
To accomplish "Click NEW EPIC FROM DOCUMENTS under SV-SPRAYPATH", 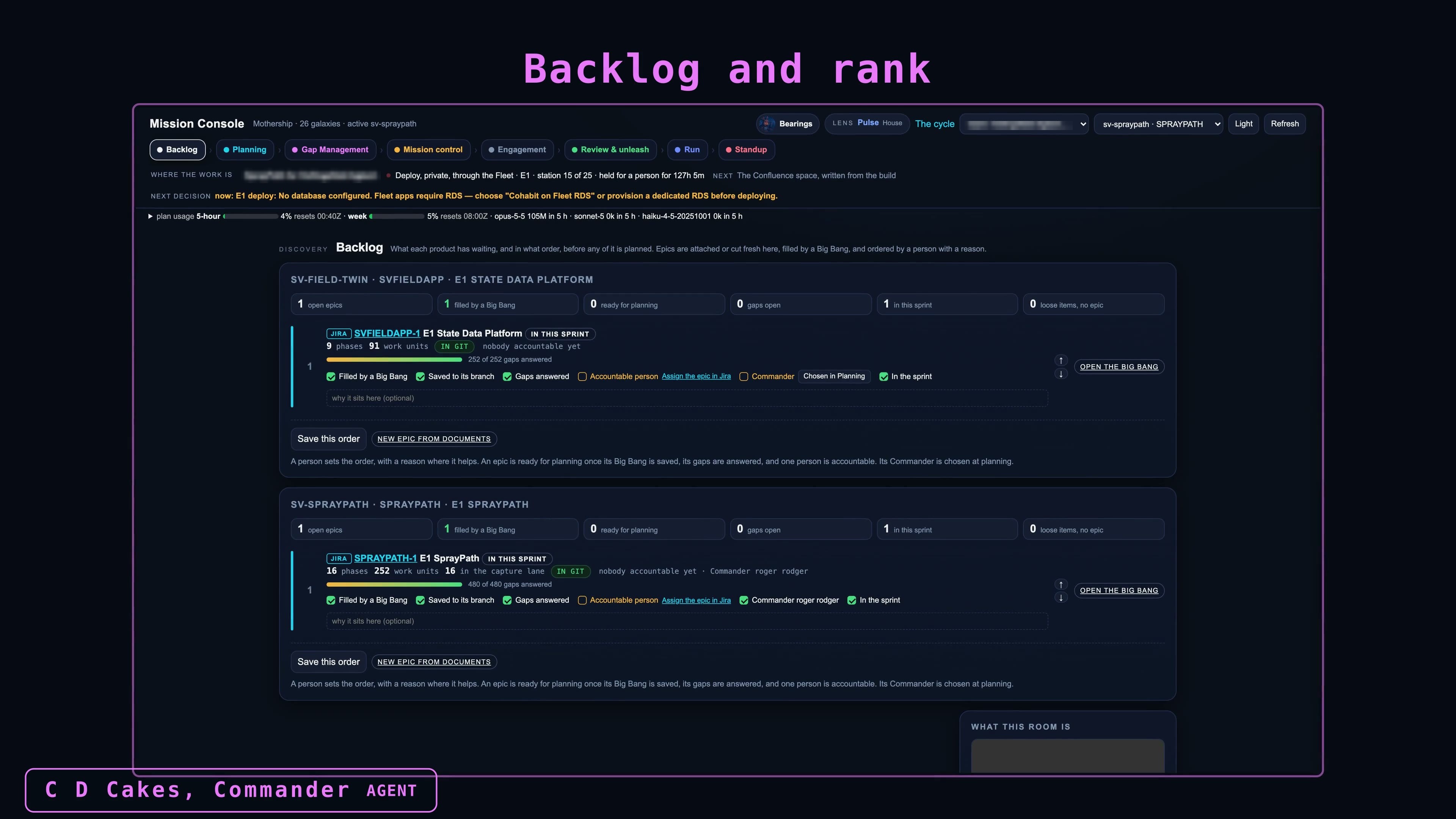I will [434, 662].
